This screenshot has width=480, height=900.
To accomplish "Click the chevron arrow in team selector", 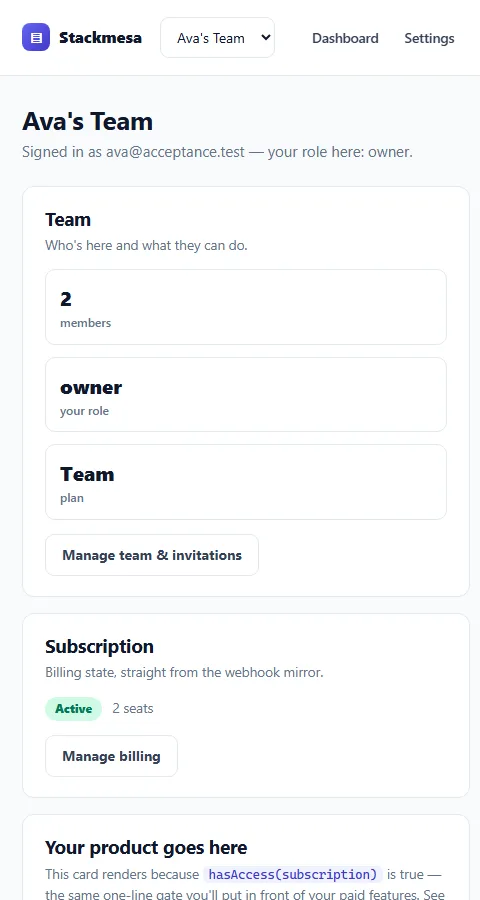I will tap(265, 37).
